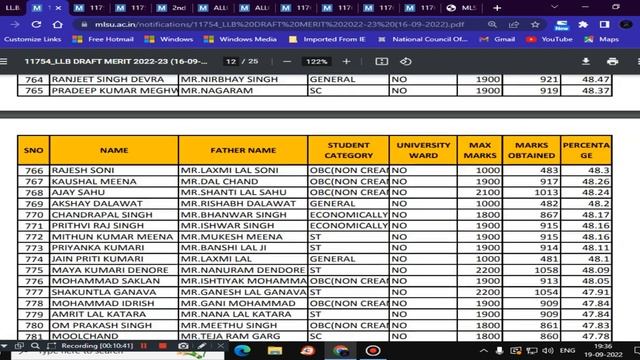The image size is (640, 360).
Task: Open National Council Of bookmark
Action: [423, 39]
